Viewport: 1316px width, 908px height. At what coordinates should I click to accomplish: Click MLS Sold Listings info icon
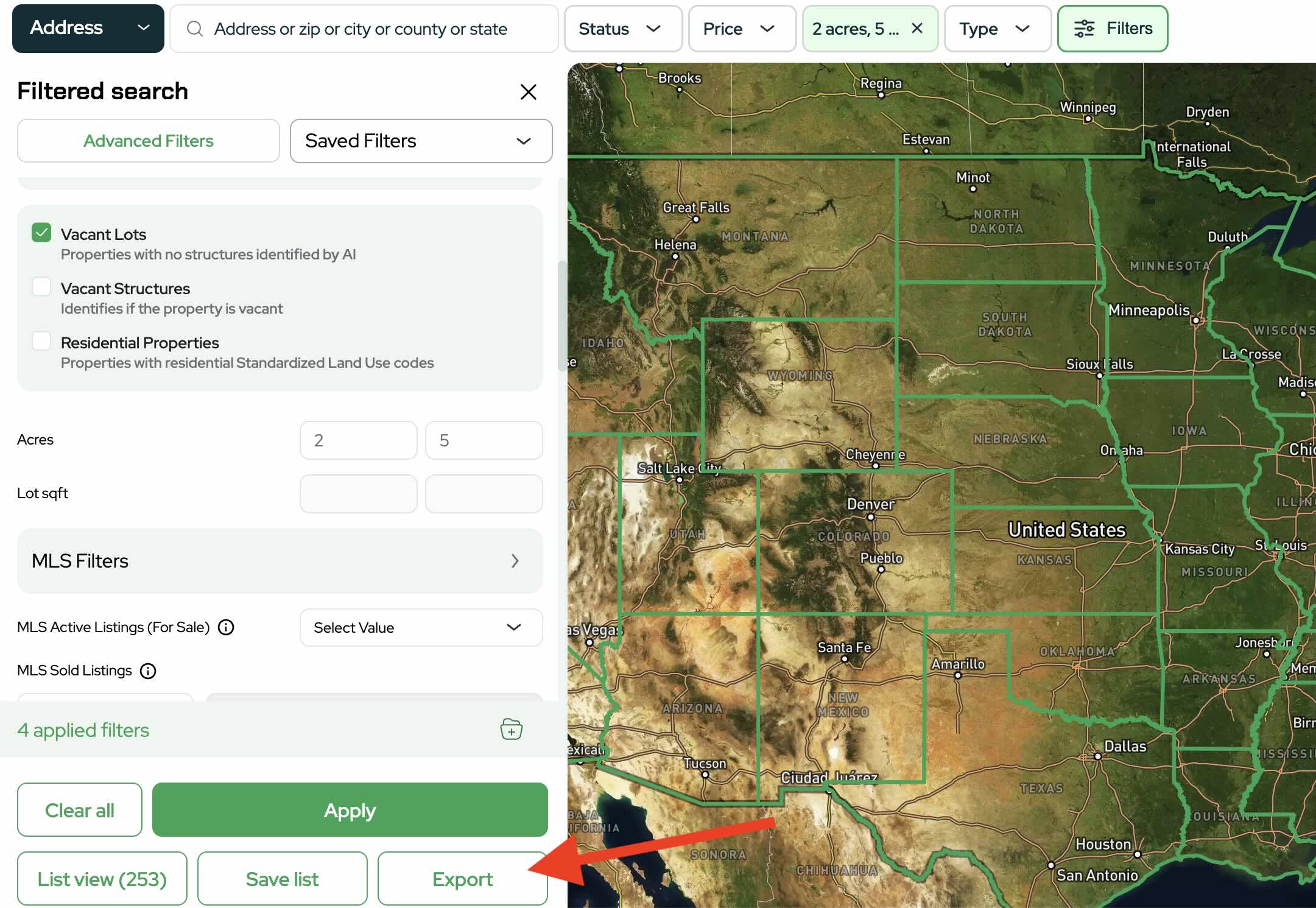pyautogui.click(x=148, y=670)
